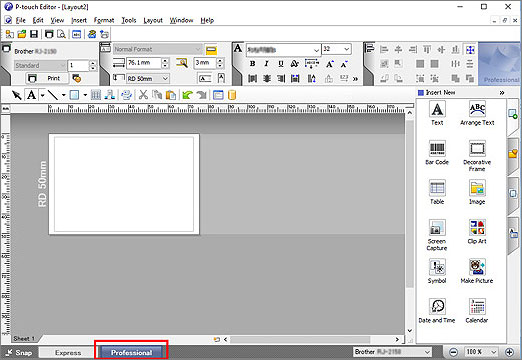The width and height of the screenshot is (522, 360).
Task: Increase font size with large A
Action: click(330, 64)
